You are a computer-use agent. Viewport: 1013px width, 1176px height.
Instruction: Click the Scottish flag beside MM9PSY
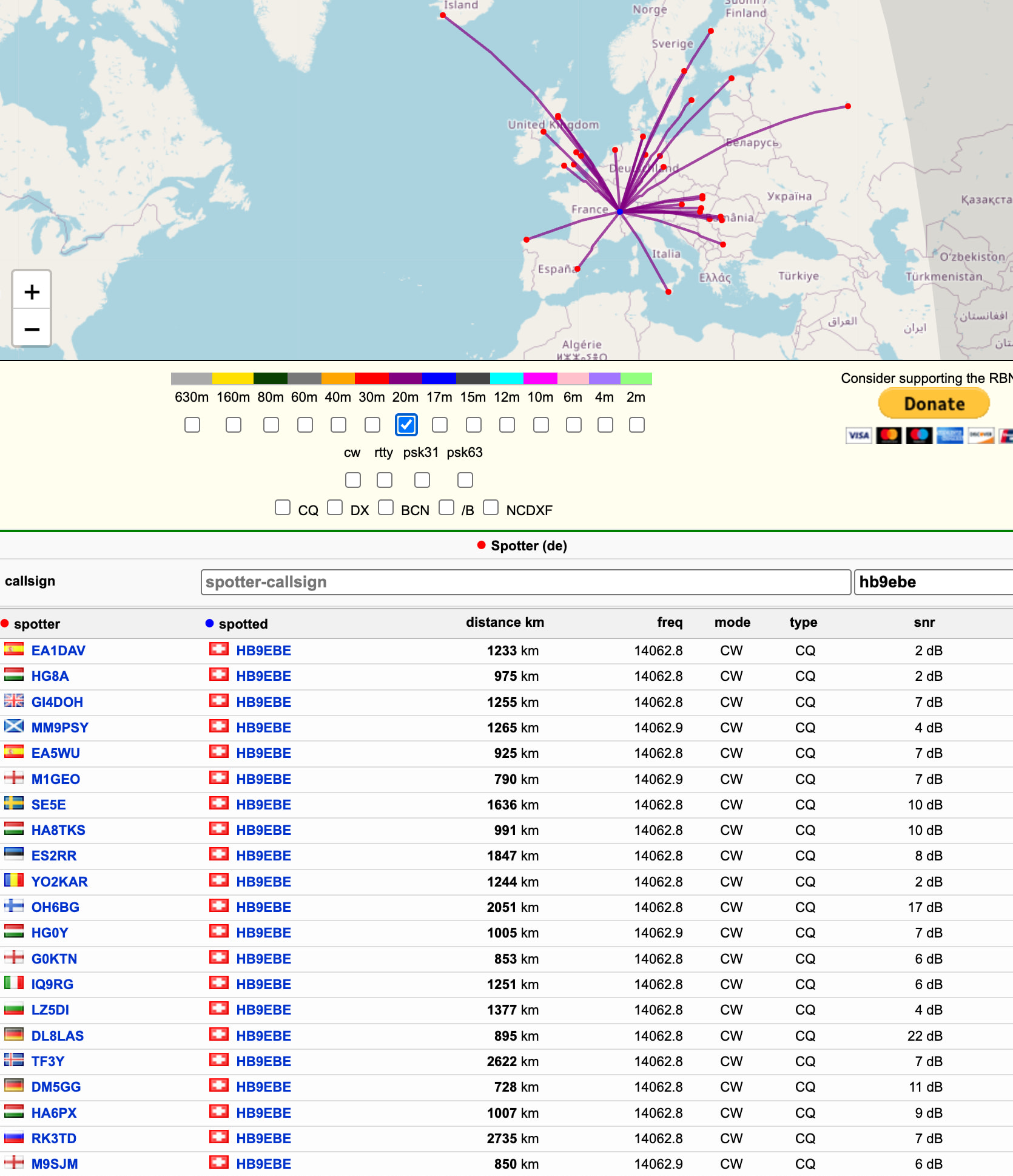tap(14, 727)
